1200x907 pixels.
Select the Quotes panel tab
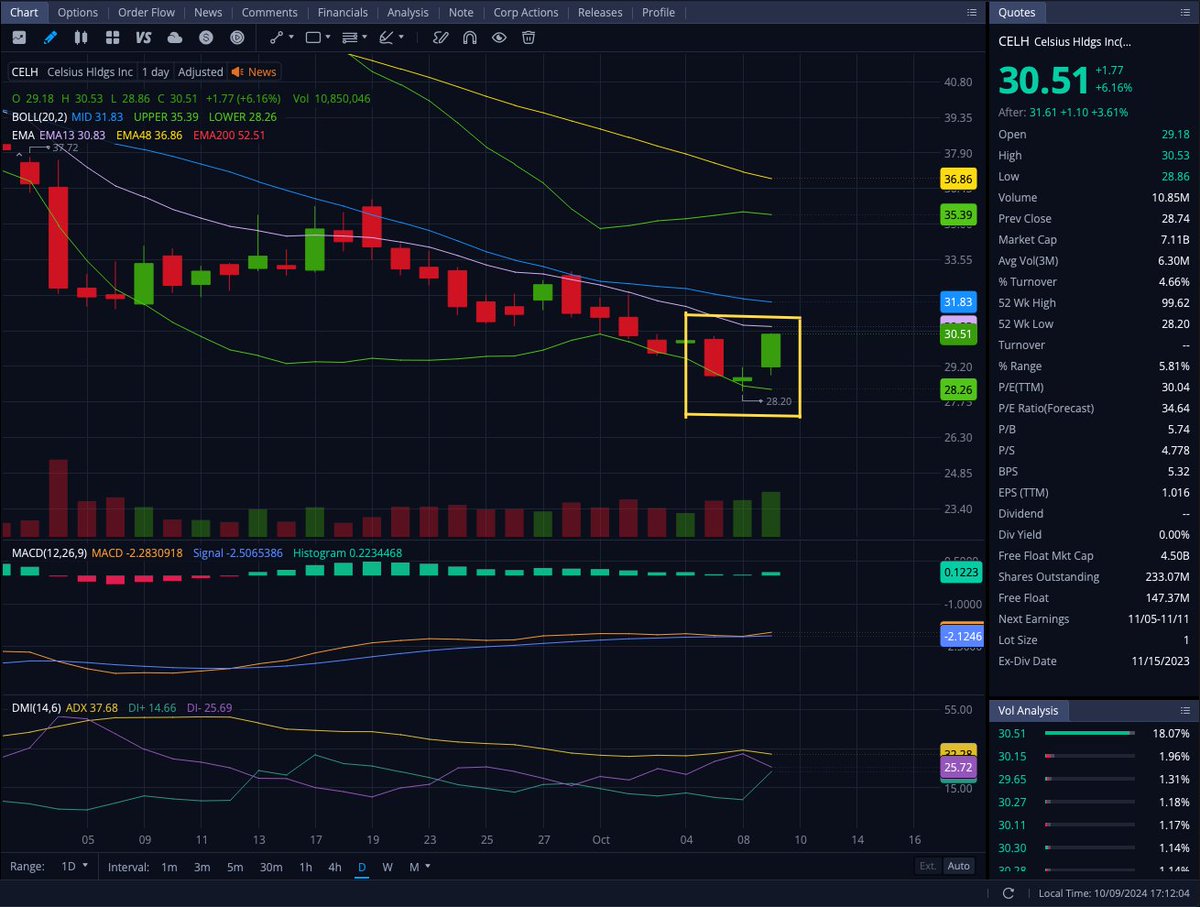pos(1016,12)
